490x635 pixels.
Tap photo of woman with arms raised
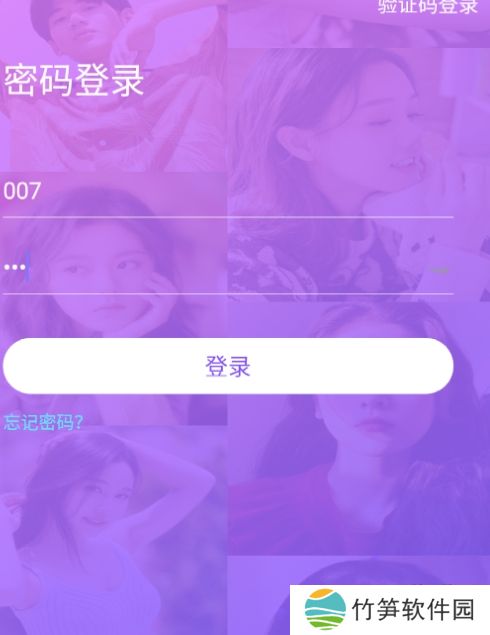click(x=113, y=531)
